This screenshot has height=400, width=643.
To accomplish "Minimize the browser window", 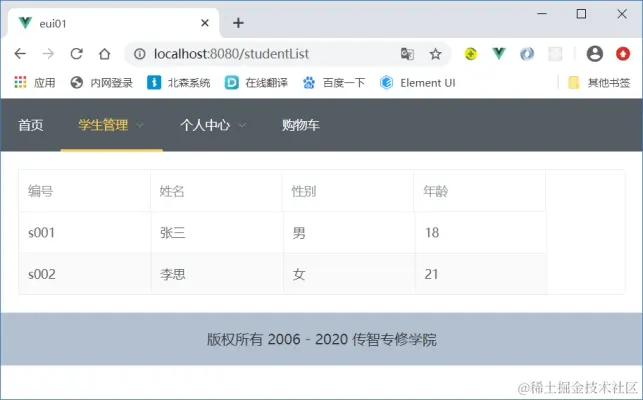I will point(542,14).
